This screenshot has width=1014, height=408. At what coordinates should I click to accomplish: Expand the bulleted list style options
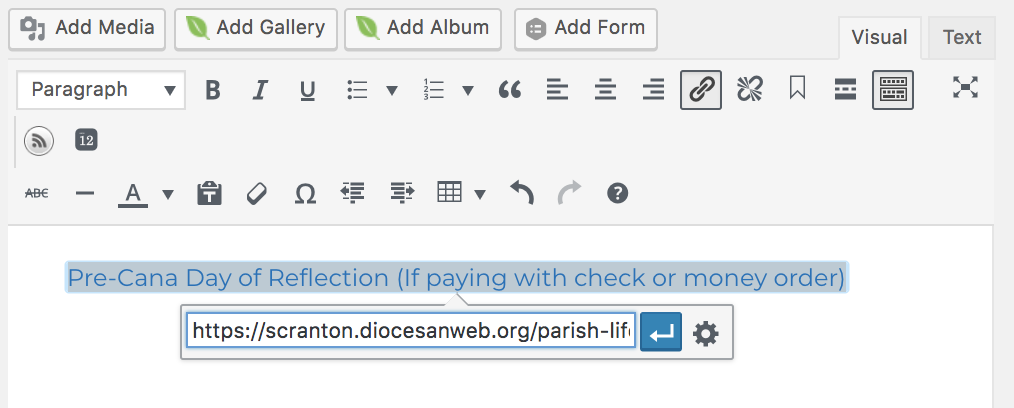point(392,90)
